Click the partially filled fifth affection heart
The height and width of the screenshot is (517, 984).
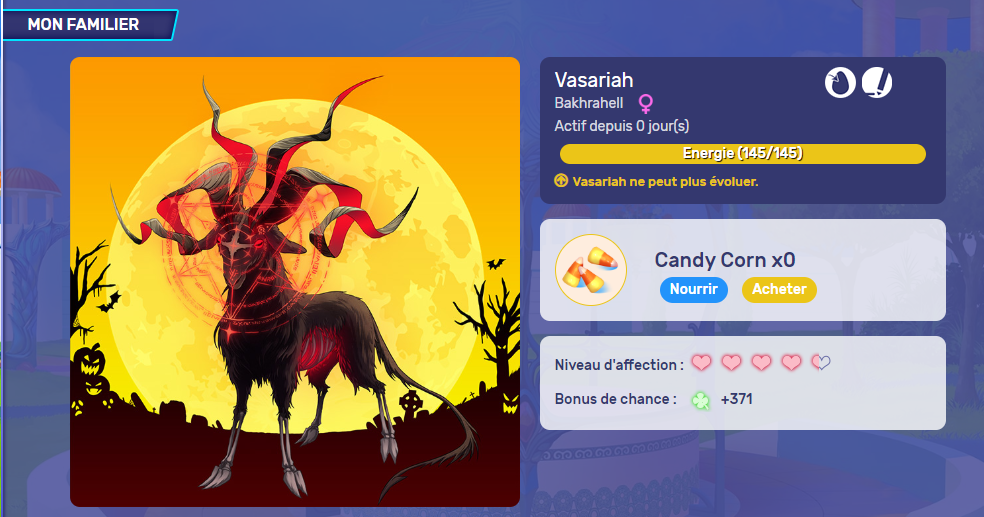tap(821, 363)
